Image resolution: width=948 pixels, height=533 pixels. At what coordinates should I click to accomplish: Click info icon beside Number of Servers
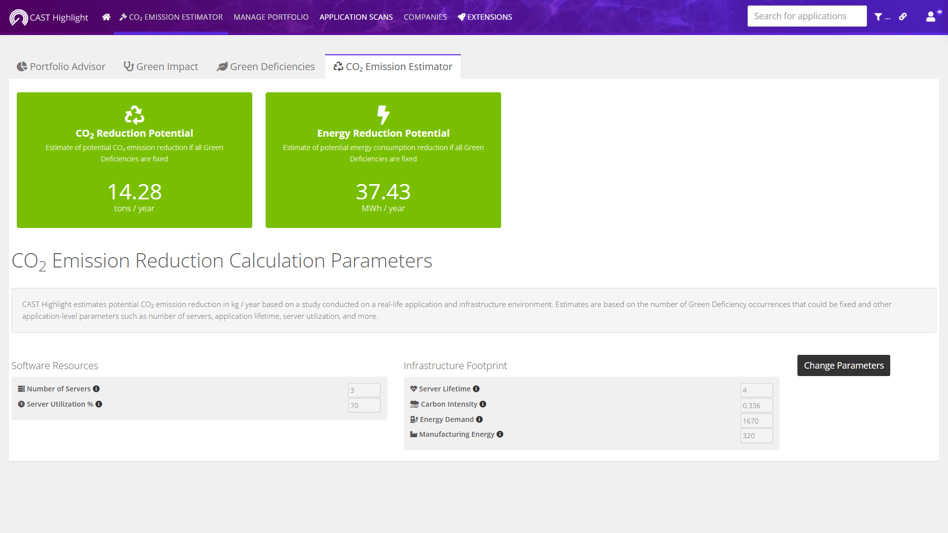tap(96, 389)
